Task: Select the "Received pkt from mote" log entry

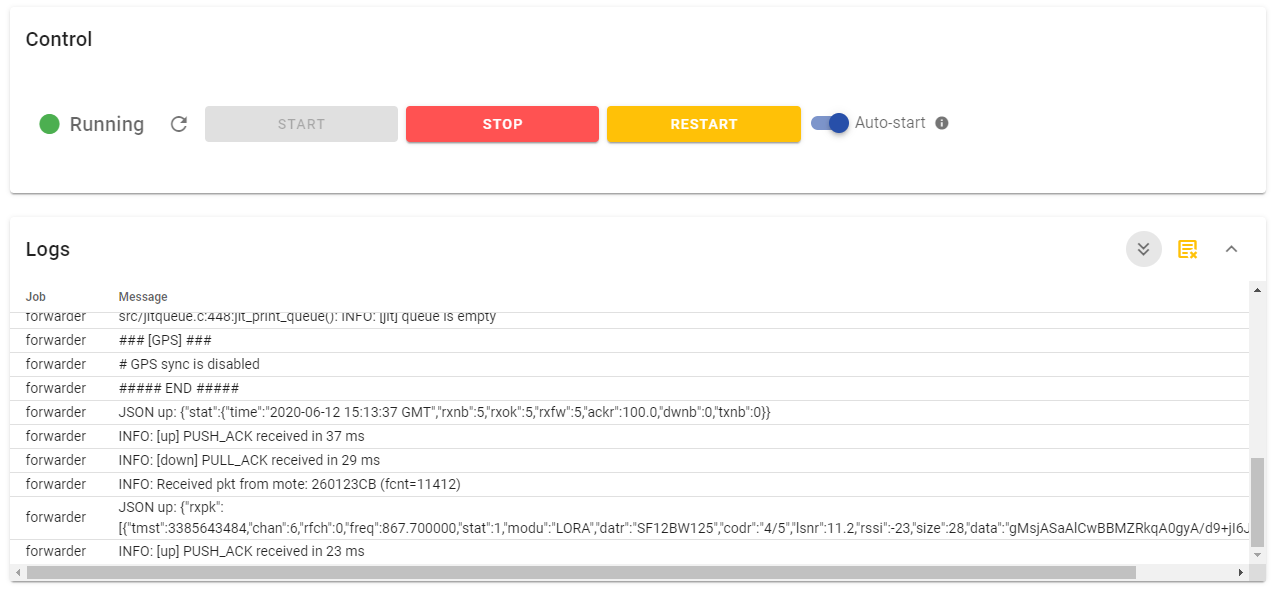Action: 288,484
